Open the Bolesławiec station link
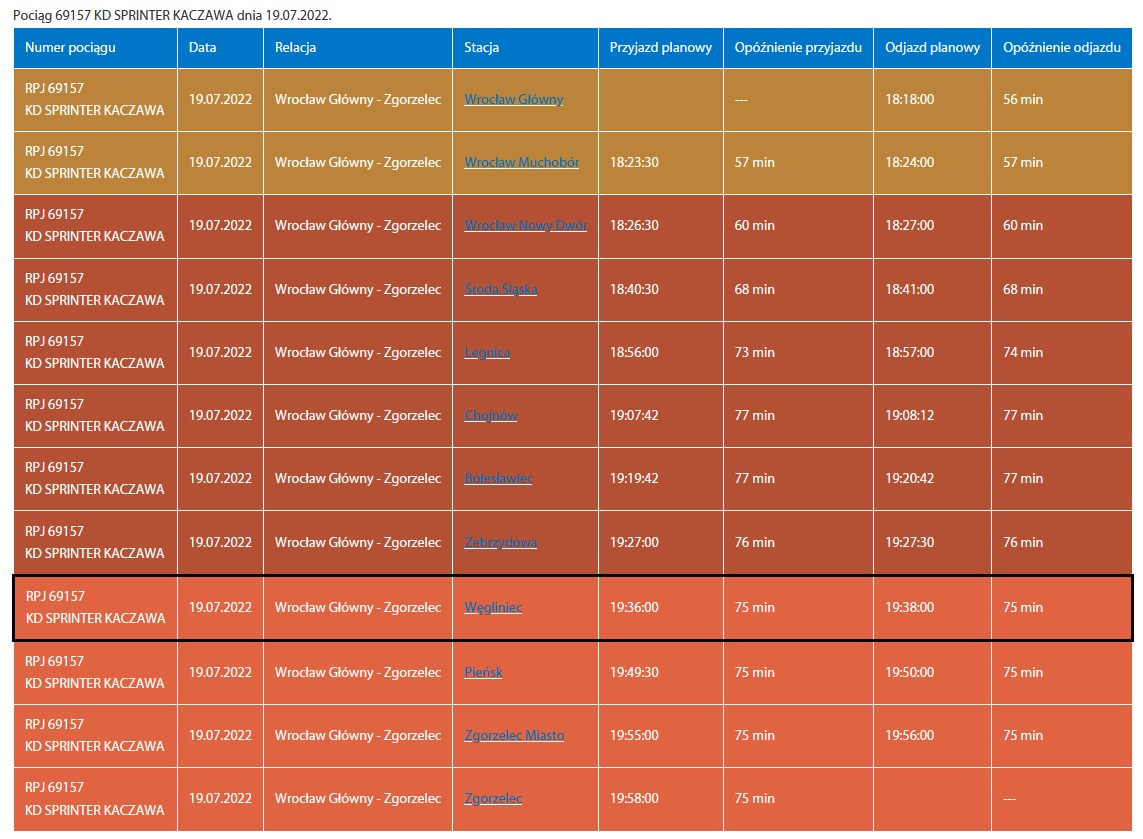Image resolution: width=1143 pixels, height=839 pixels. tap(498, 478)
